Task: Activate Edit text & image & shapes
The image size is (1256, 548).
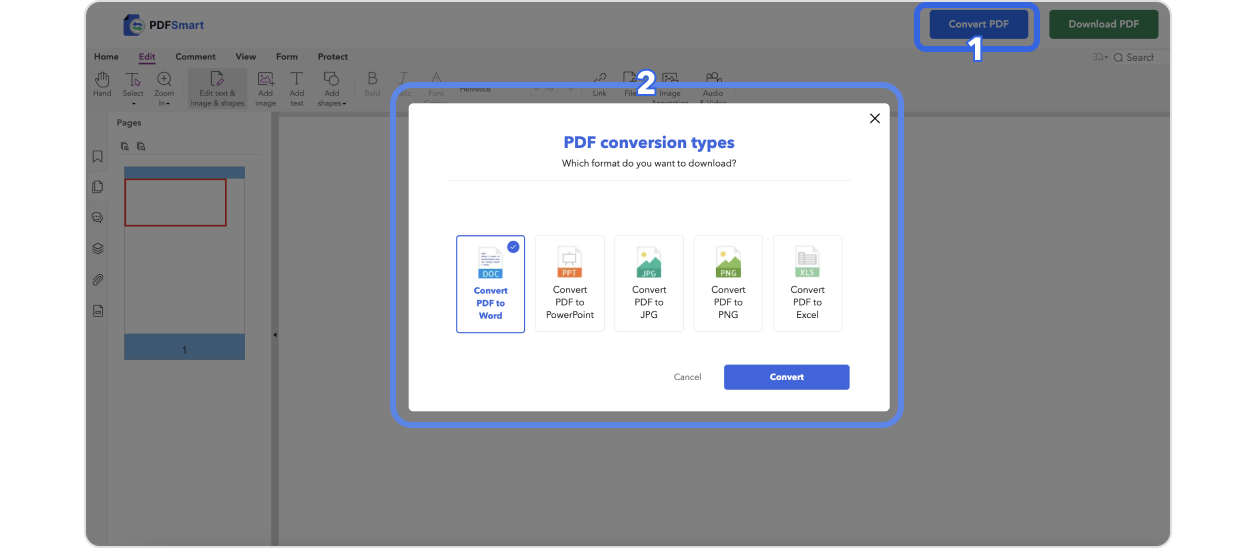Action: point(217,87)
